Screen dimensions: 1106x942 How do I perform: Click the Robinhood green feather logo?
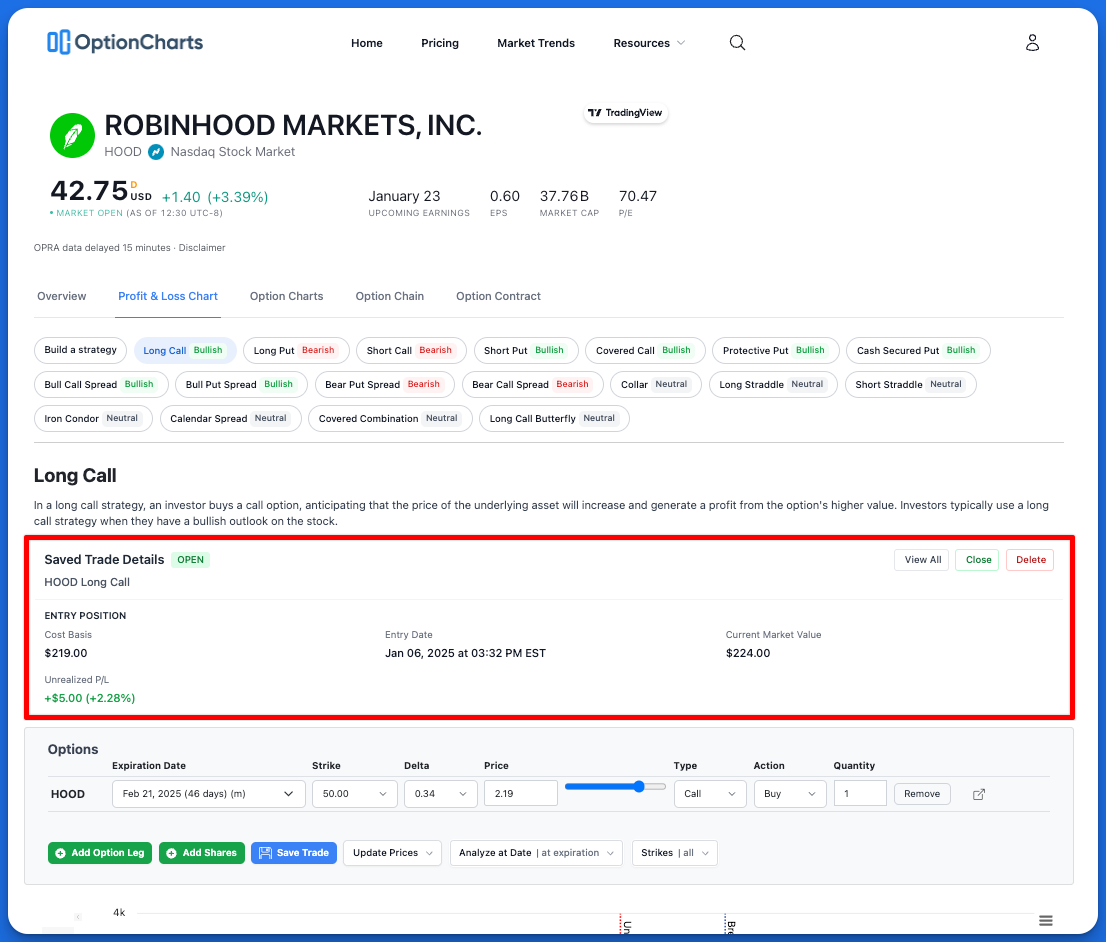coord(72,136)
